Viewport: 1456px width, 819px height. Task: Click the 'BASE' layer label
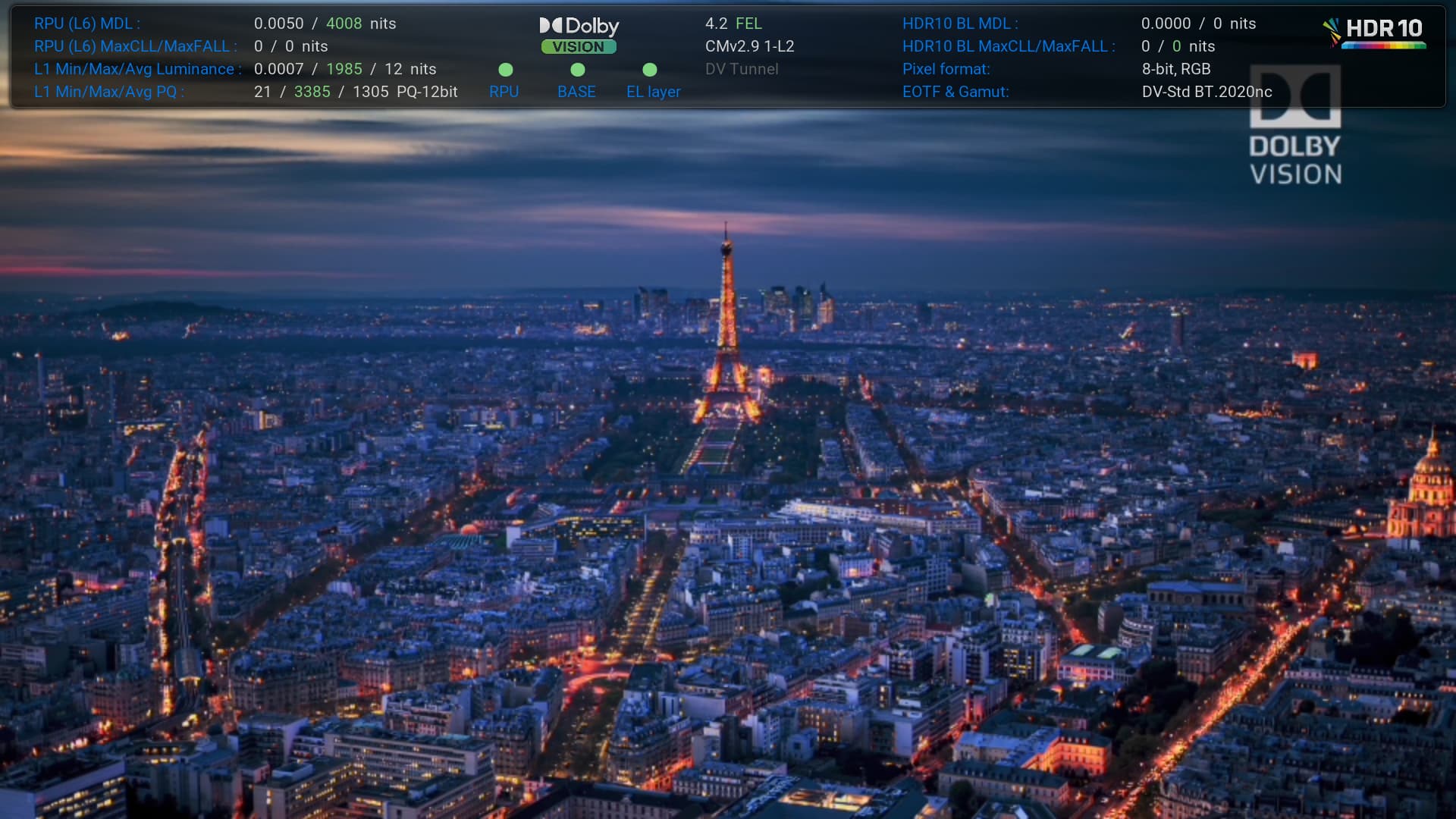[576, 92]
